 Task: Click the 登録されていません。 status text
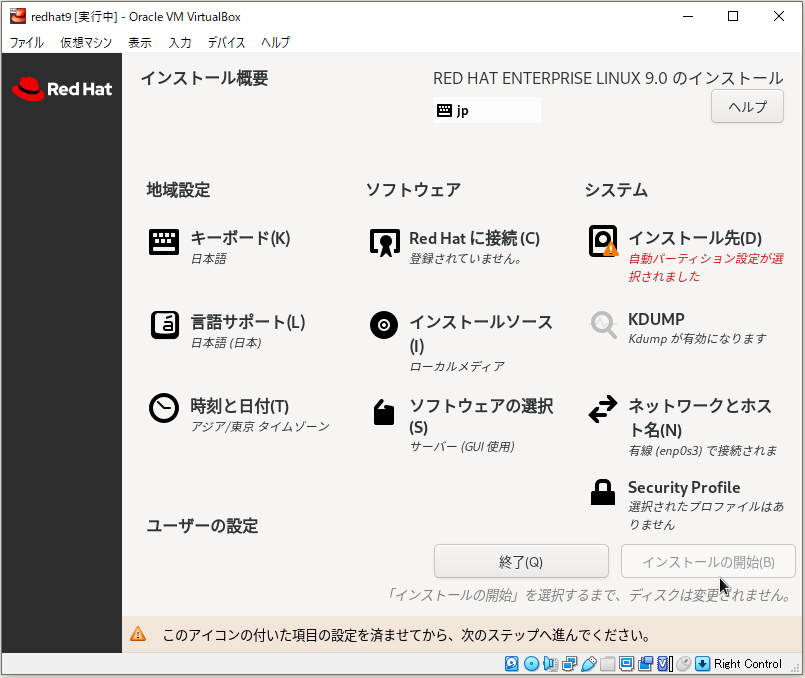click(x=466, y=259)
